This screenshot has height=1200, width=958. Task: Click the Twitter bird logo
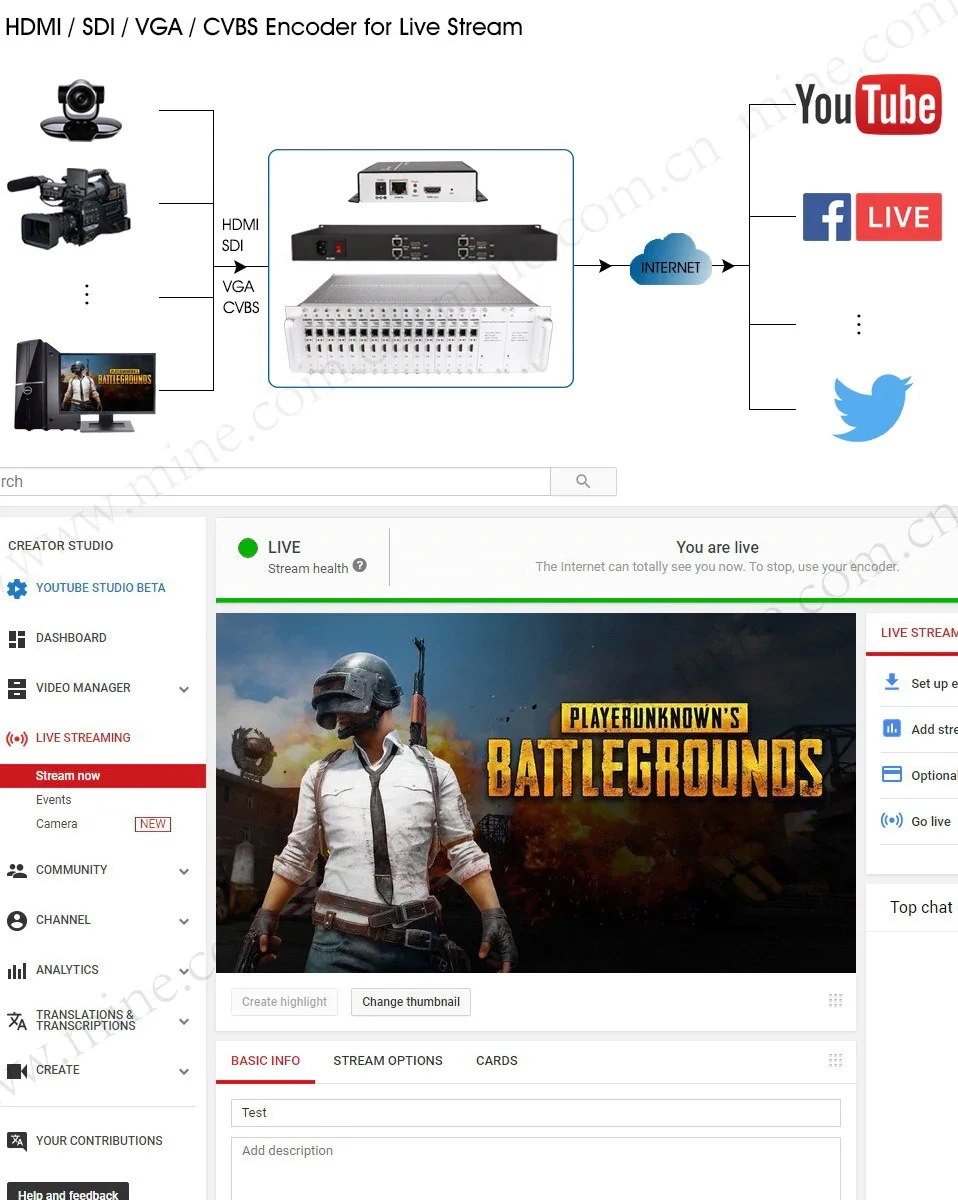coord(873,407)
